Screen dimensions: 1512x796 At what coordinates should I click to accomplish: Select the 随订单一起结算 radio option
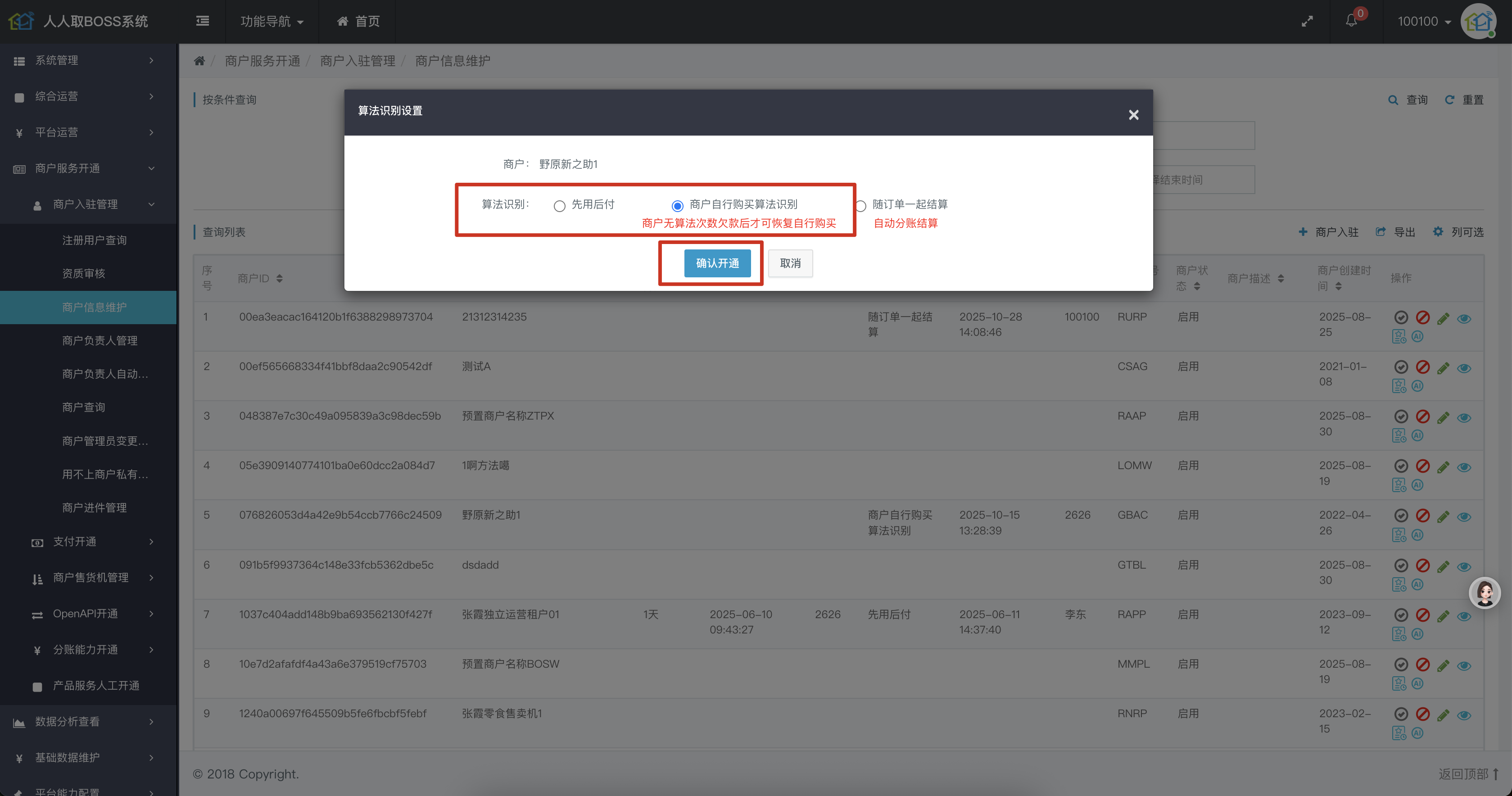[x=860, y=205]
